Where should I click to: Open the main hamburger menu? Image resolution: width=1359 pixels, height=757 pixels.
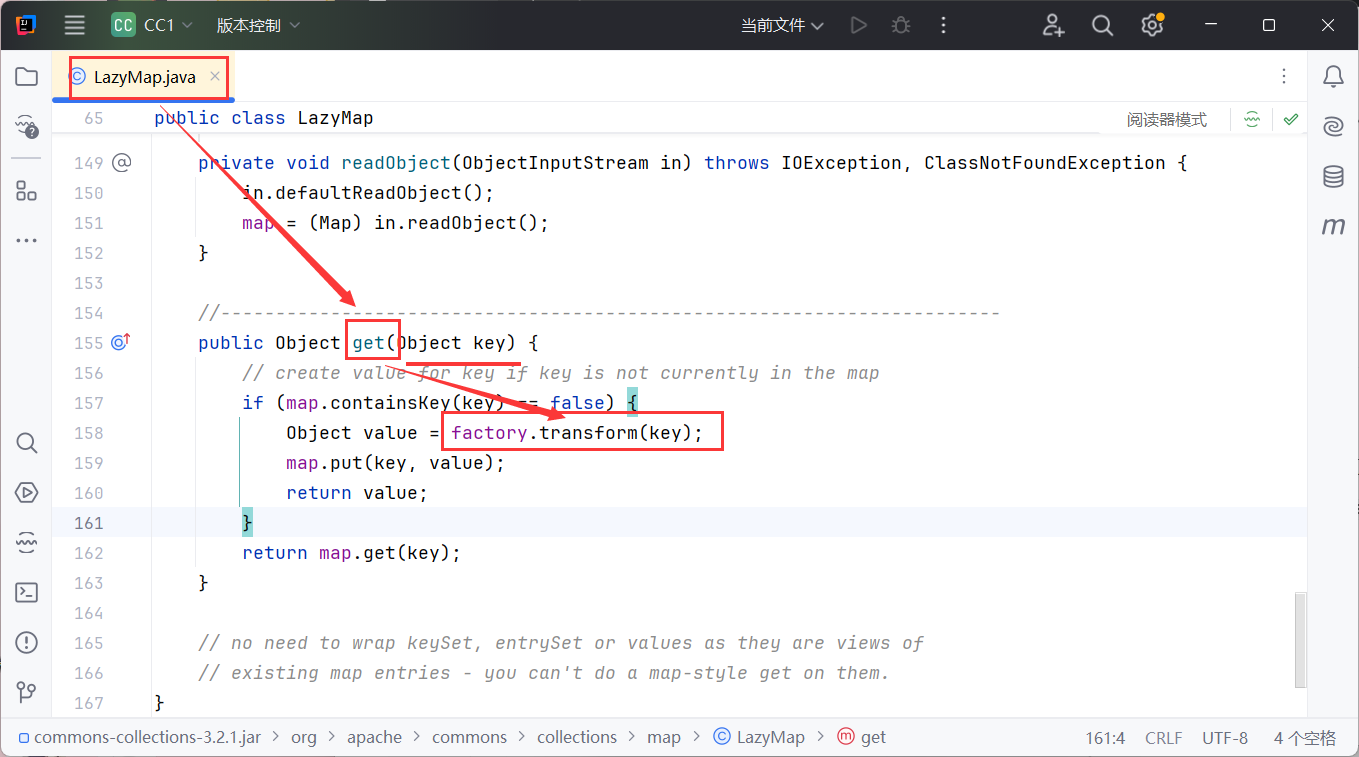pyautogui.click(x=74, y=25)
